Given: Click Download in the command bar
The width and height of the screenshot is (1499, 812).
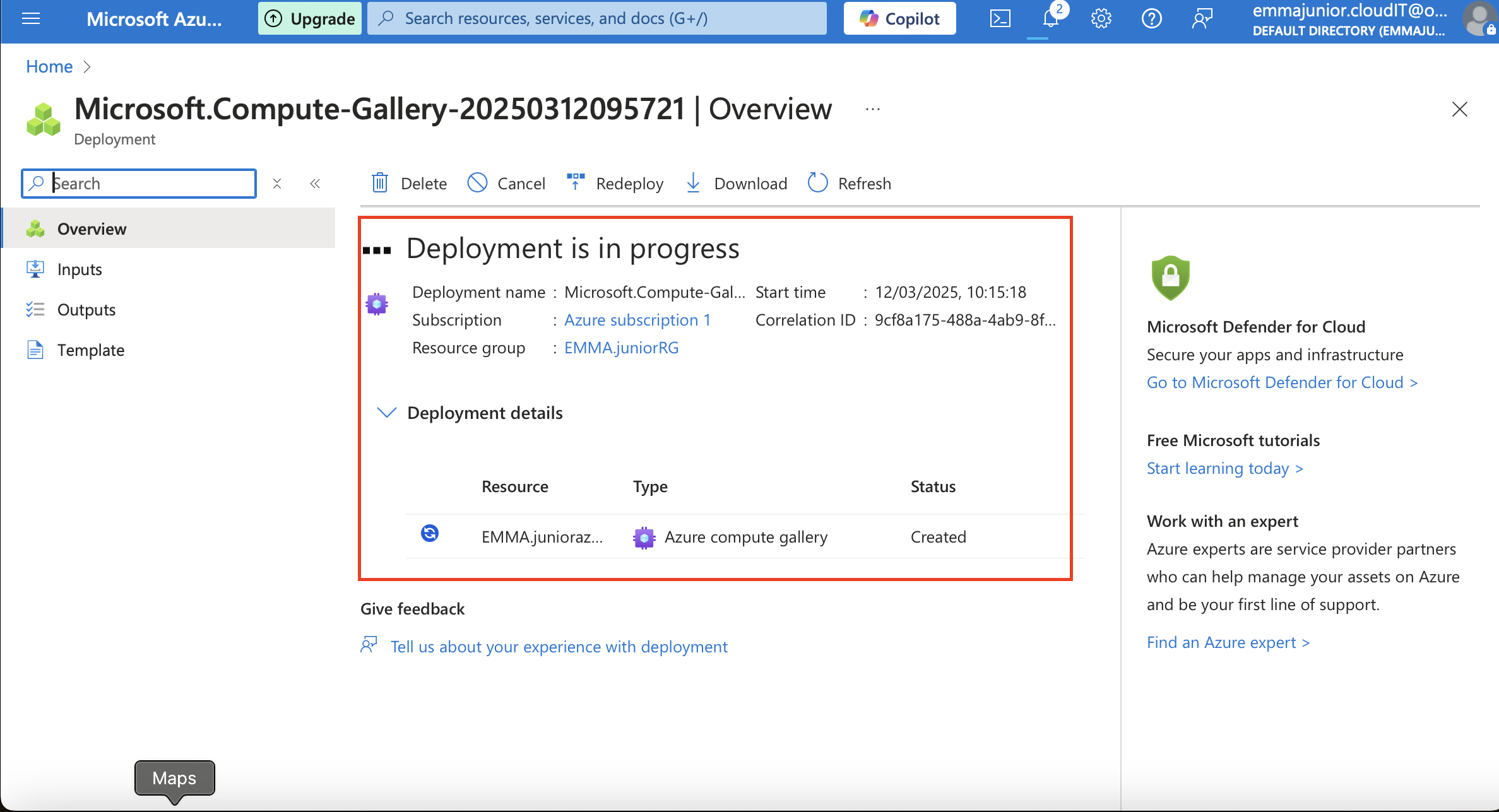Looking at the screenshot, I should coord(736,184).
